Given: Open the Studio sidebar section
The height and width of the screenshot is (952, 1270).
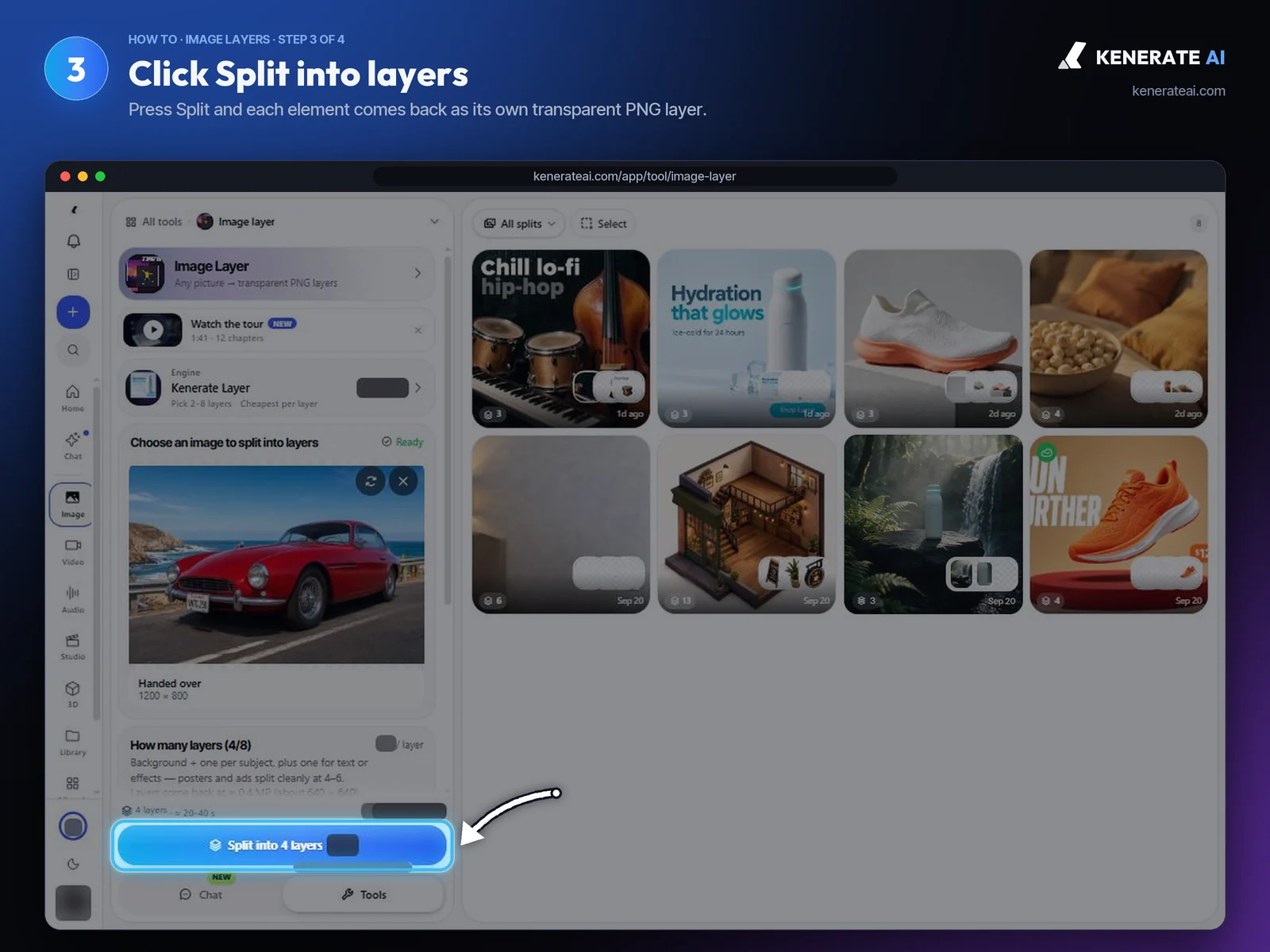Looking at the screenshot, I should pos(73,647).
